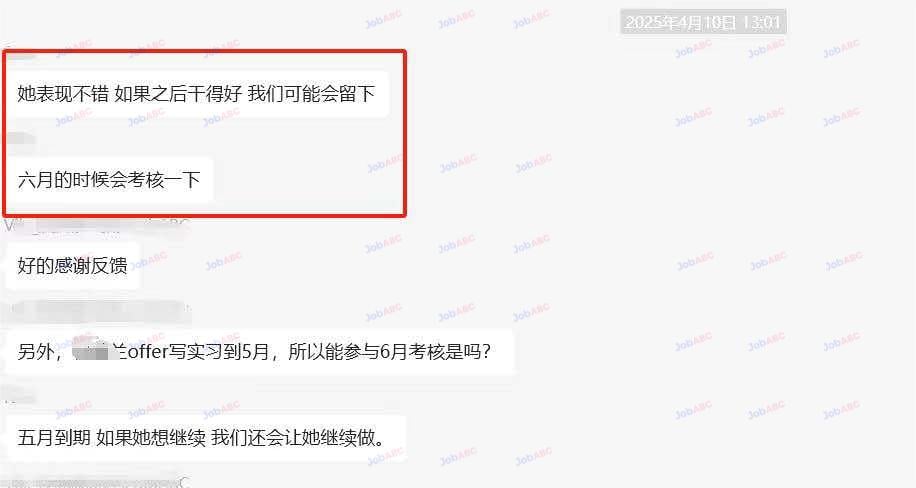Click the message starting with 她表现不错

coord(196,94)
